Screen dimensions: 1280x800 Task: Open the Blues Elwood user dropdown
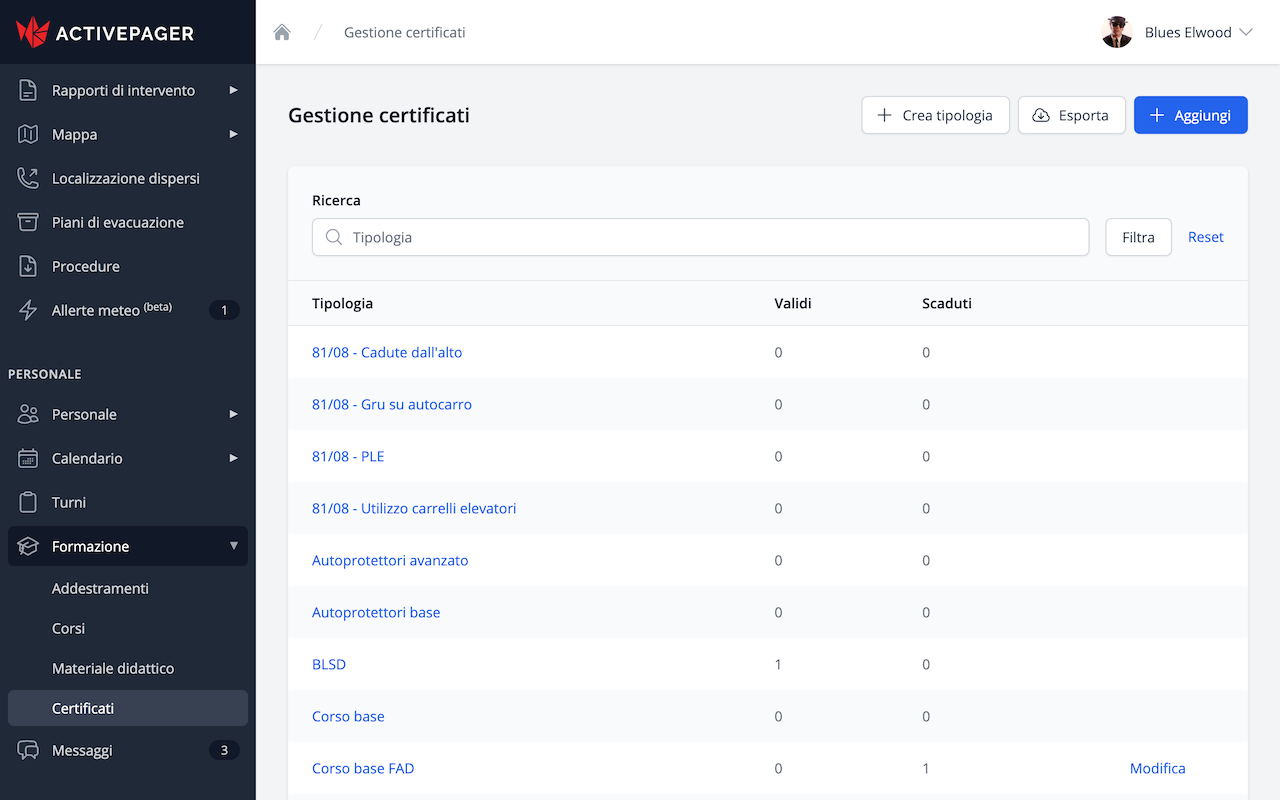coord(1245,32)
